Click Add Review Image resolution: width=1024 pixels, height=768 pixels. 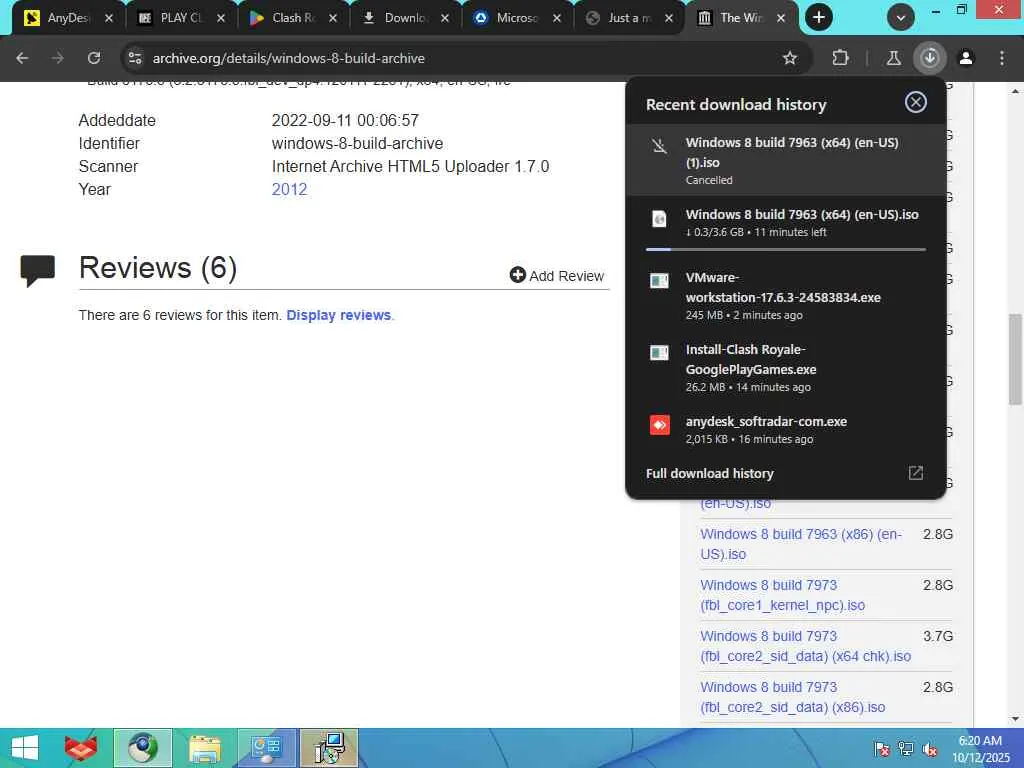[x=557, y=276]
